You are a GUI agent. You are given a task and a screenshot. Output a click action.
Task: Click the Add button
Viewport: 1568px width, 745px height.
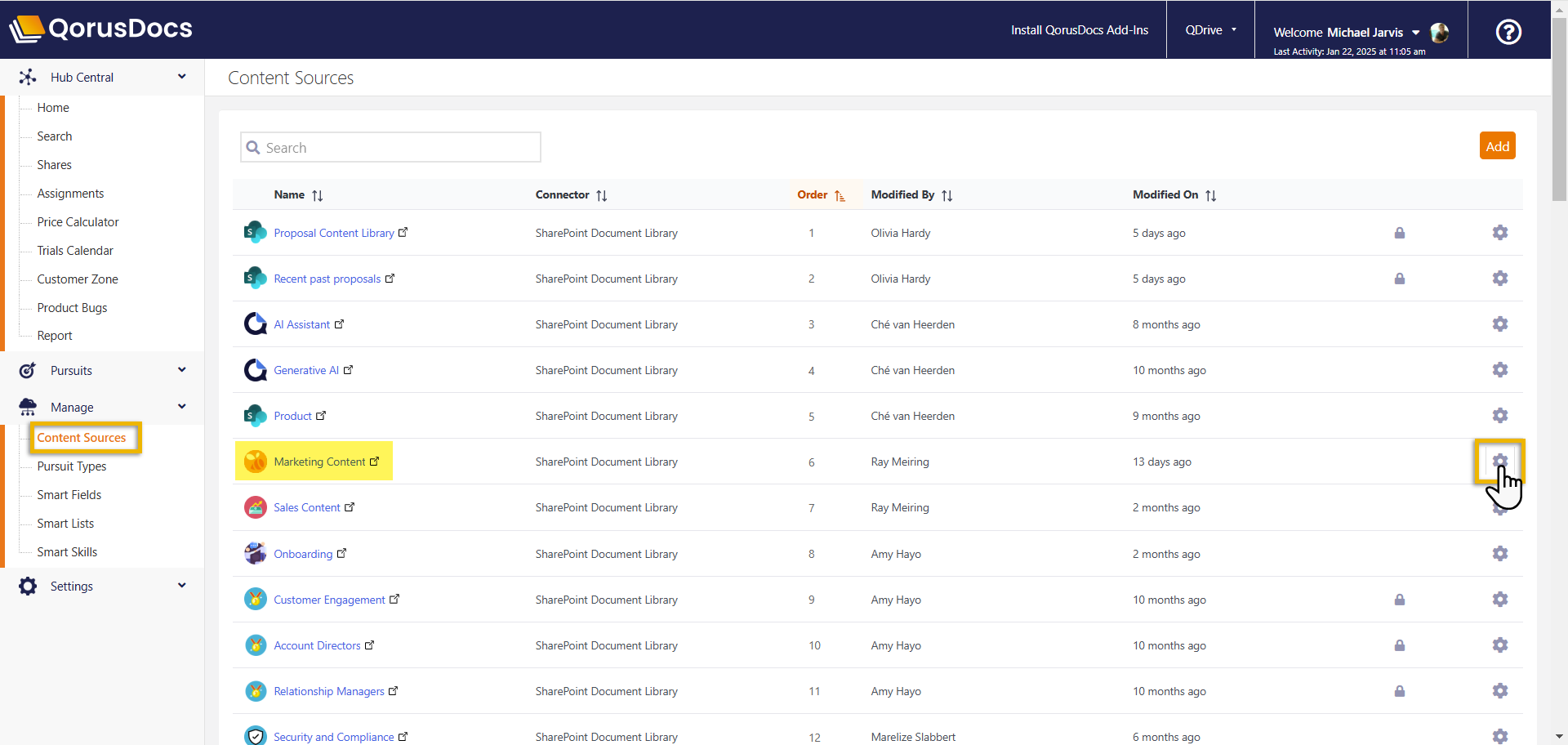click(1497, 146)
